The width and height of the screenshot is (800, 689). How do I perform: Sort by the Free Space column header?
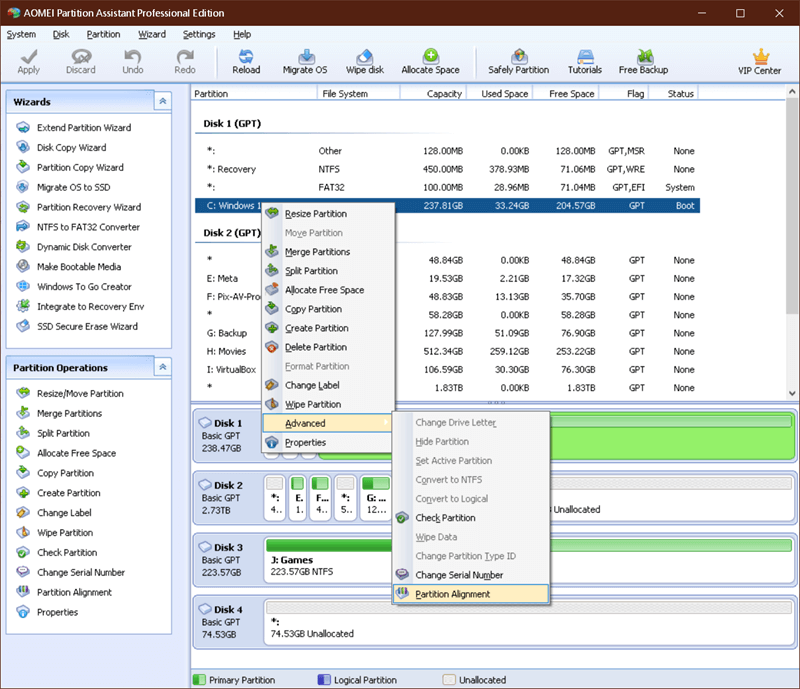tap(566, 93)
